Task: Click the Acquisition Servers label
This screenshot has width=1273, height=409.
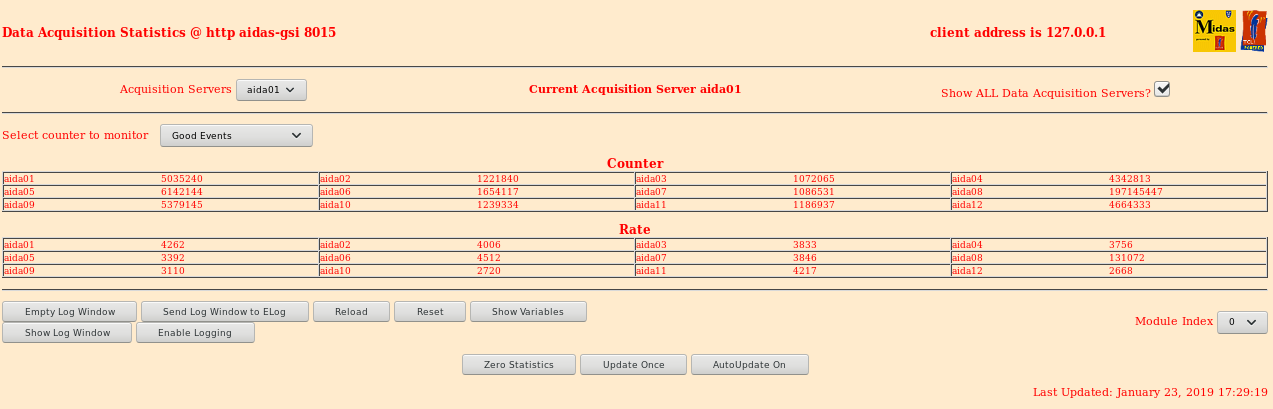Action: (x=175, y=89)
